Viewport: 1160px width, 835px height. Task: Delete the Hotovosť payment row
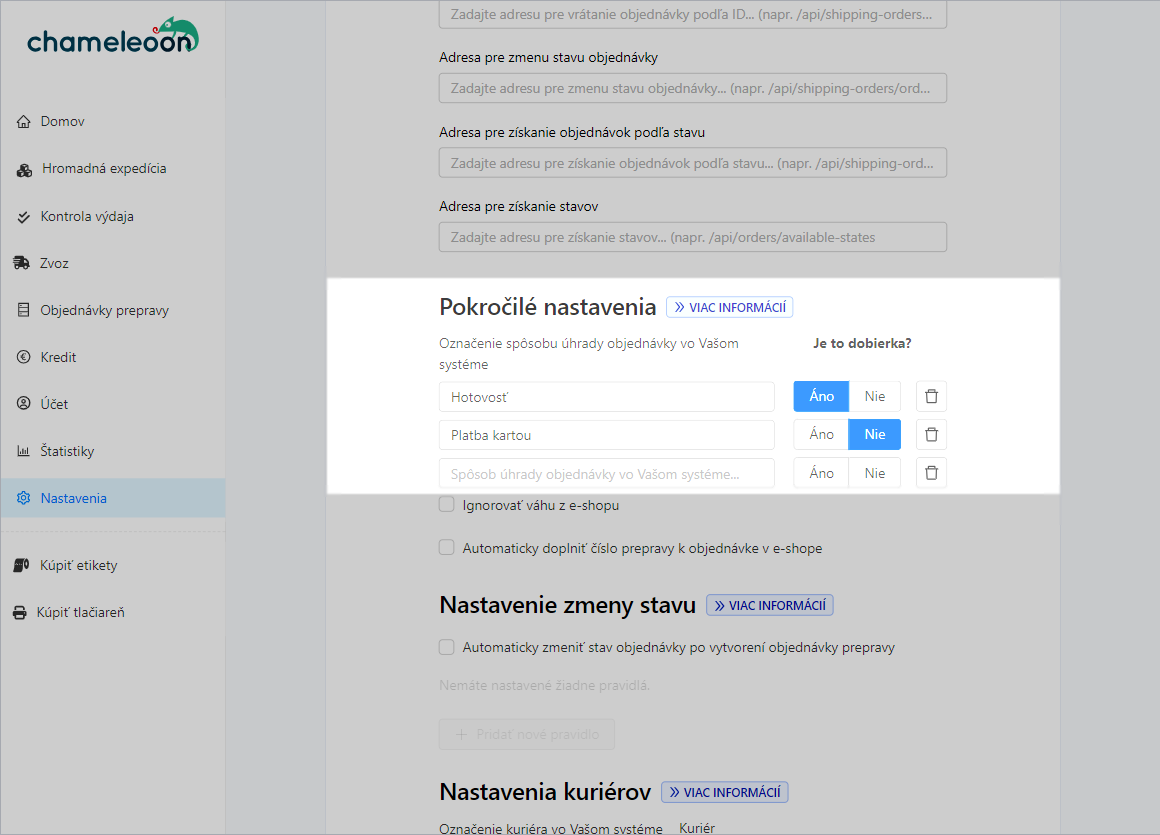click(x=931, y=397)
